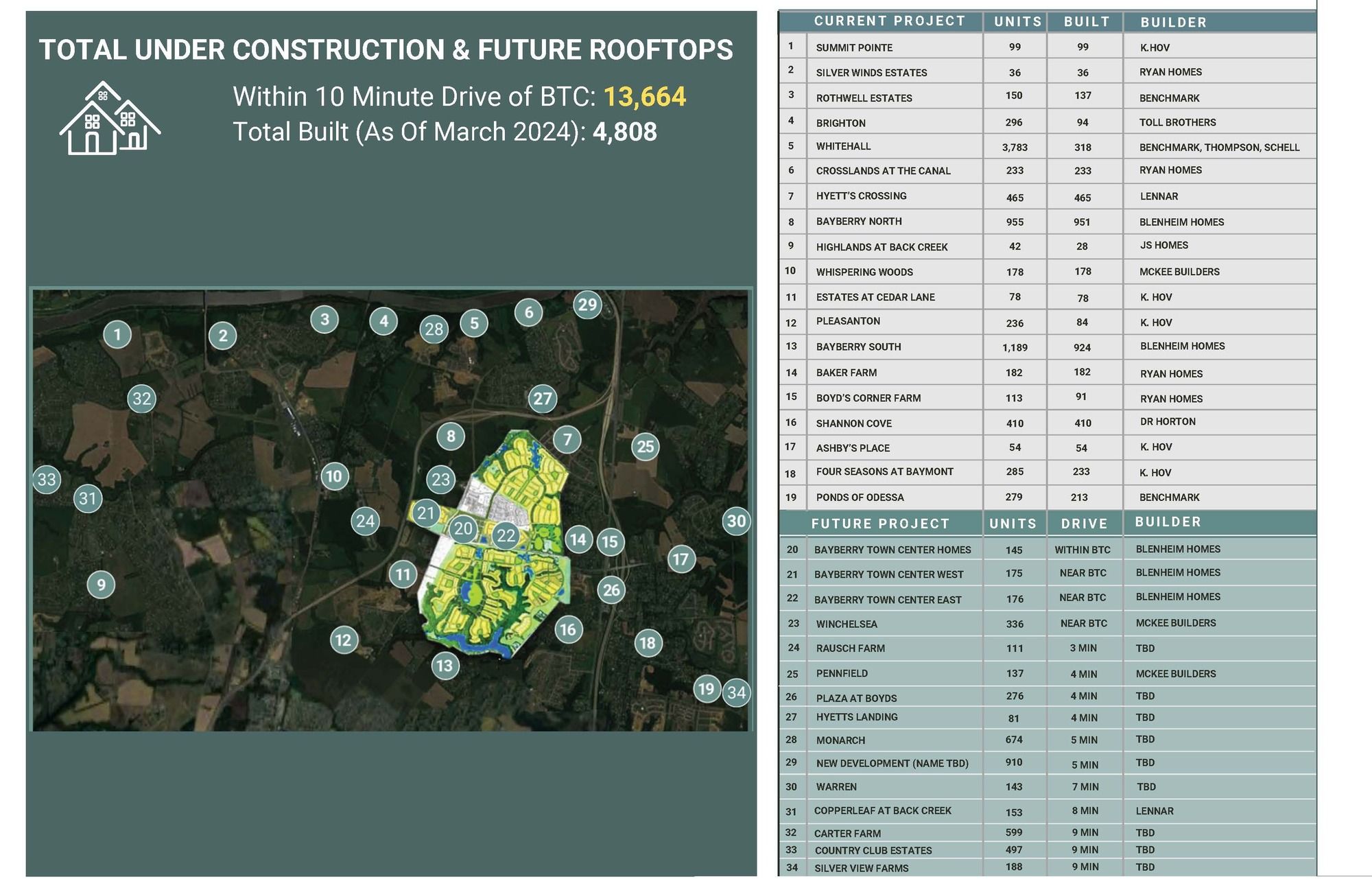This screenshot has height=888, width=1372.
Task: Select map marker 27 near the highway
Action: point(543,399)
